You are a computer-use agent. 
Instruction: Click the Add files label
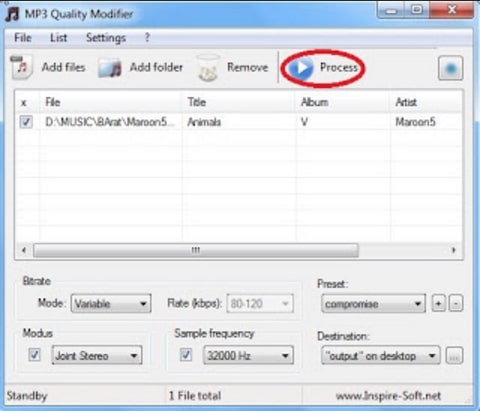[x=63, y=67]
